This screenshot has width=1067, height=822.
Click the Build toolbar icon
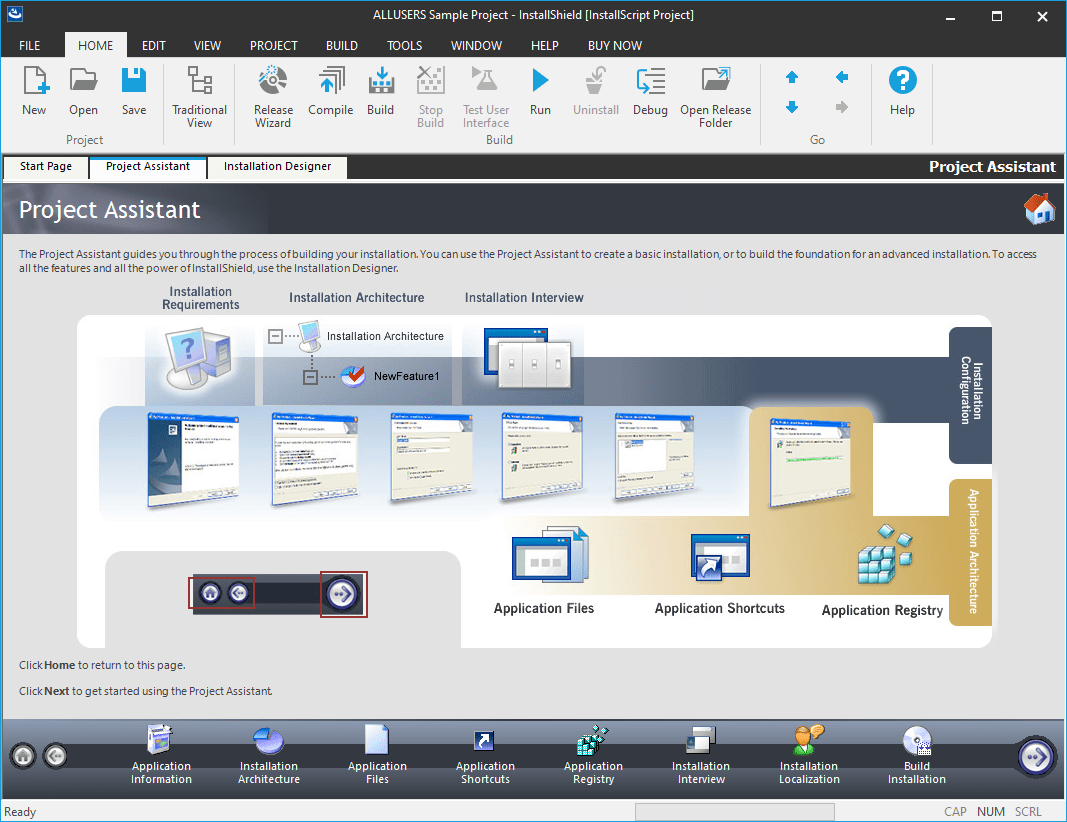point(381,80)
